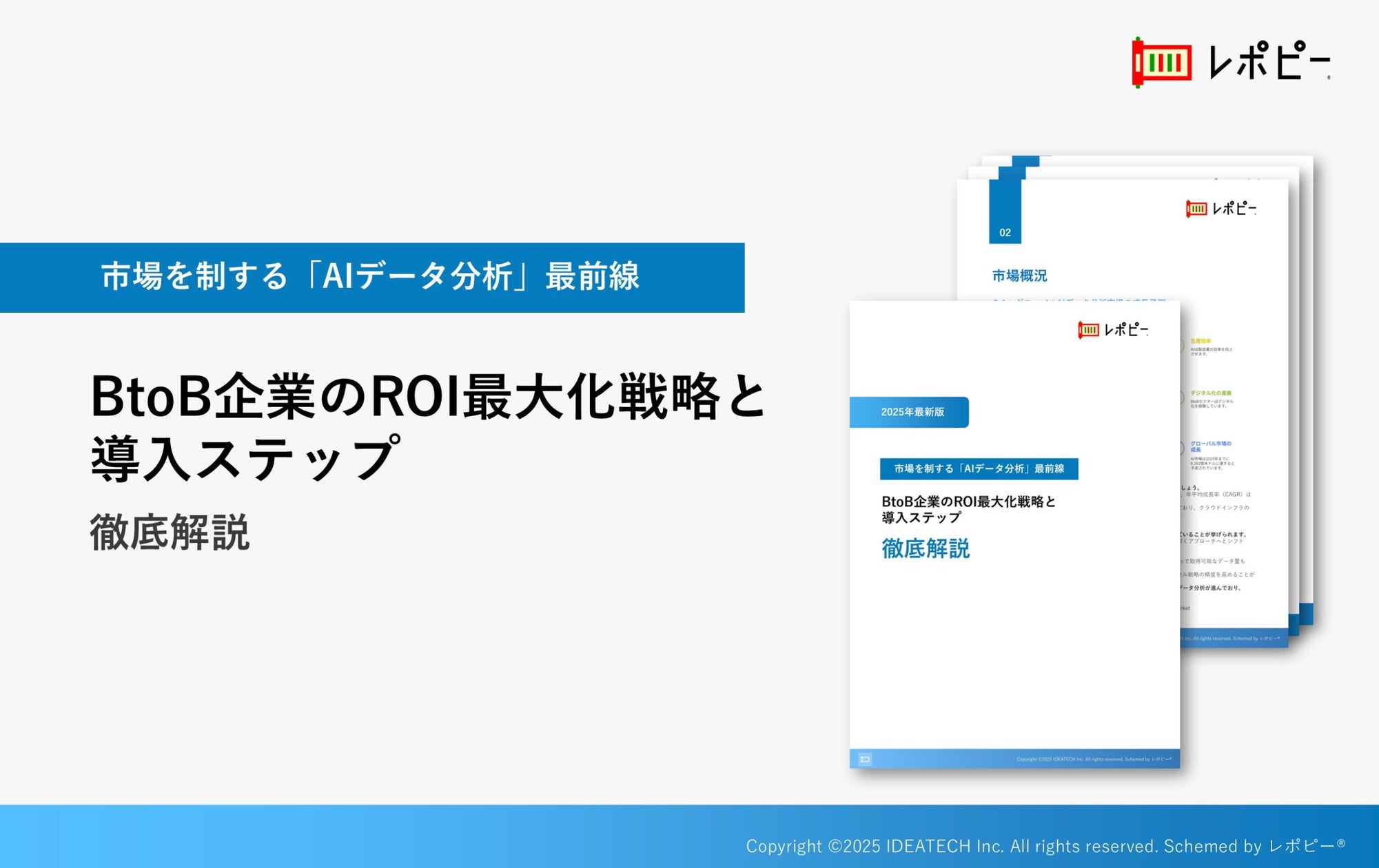
Task: Expand the 市場概況 section heading
Action: (1020, 273)
